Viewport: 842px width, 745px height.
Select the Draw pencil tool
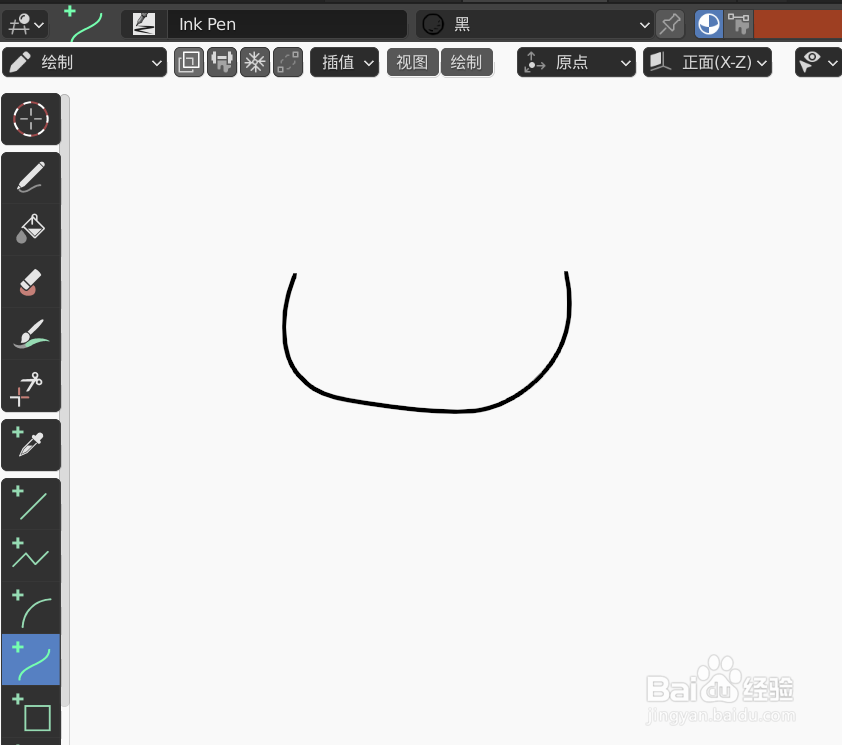[x=30, y=177]
